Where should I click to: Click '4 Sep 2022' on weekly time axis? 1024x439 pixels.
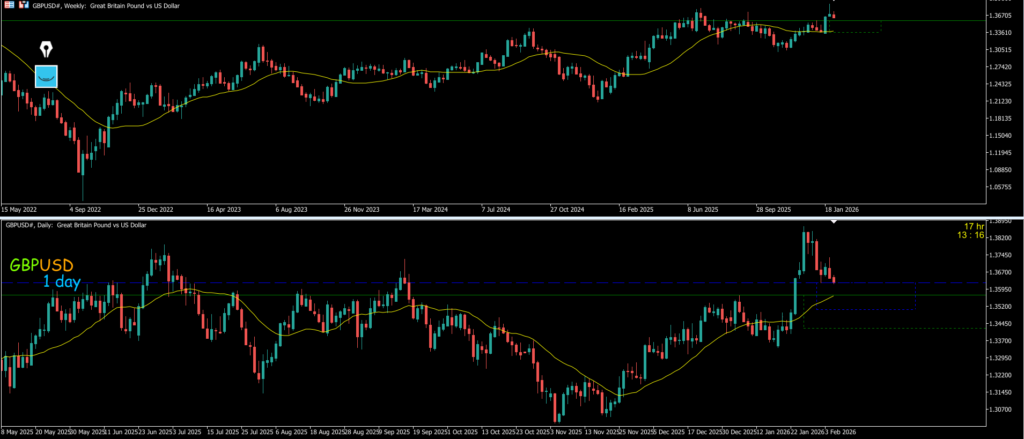coord(83,210)
